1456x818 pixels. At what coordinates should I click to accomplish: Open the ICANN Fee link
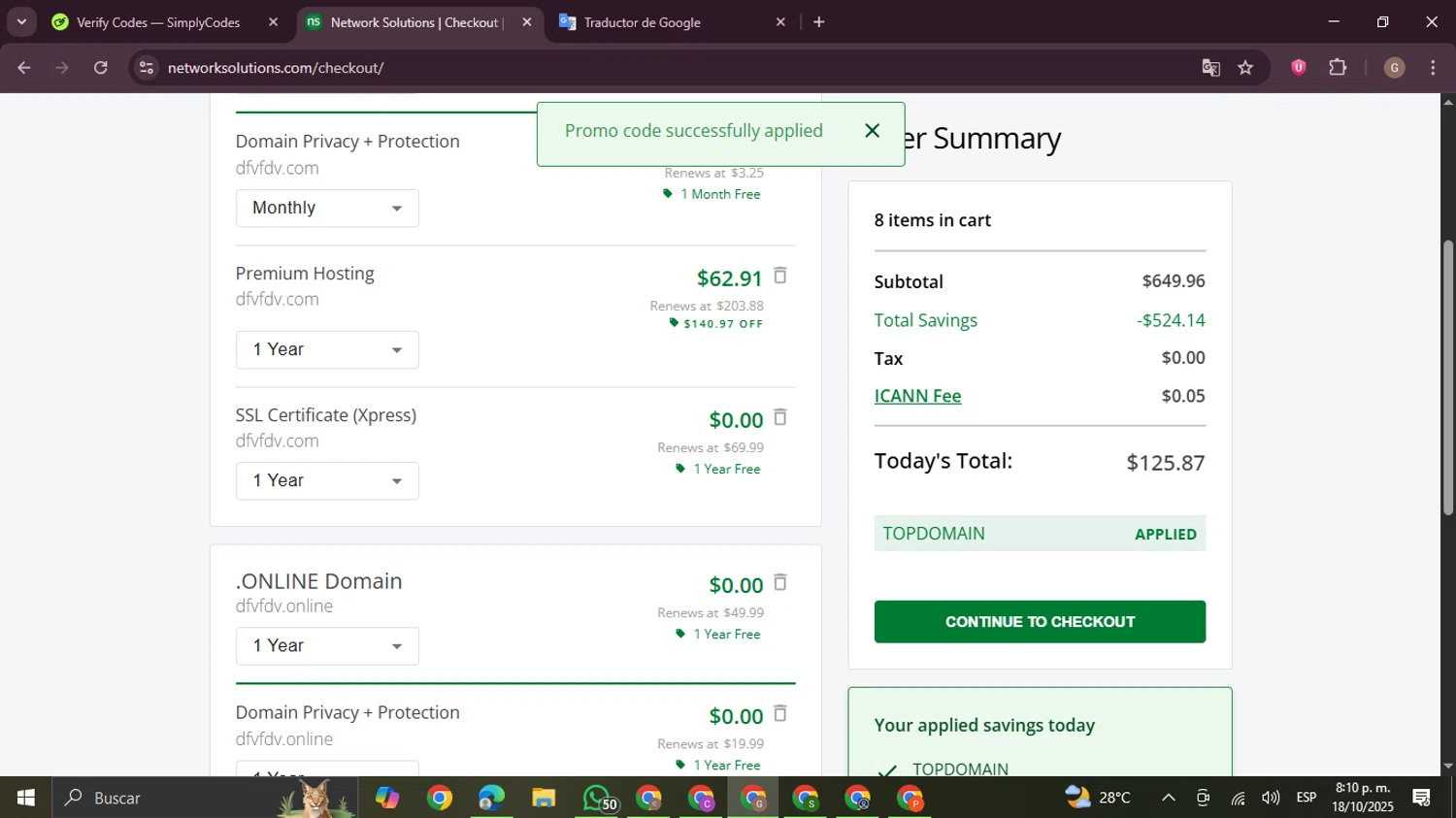tap(917, 396)
